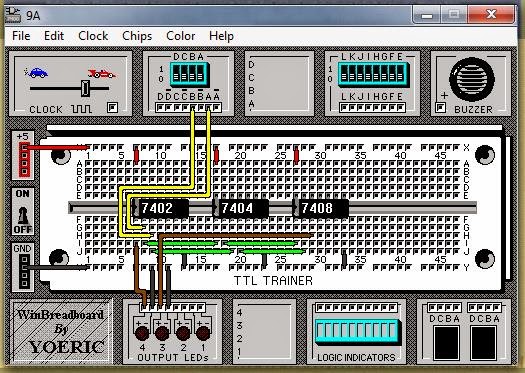525x373 pixels.
Task: Open the Color menu
Action: click(180, 36)
